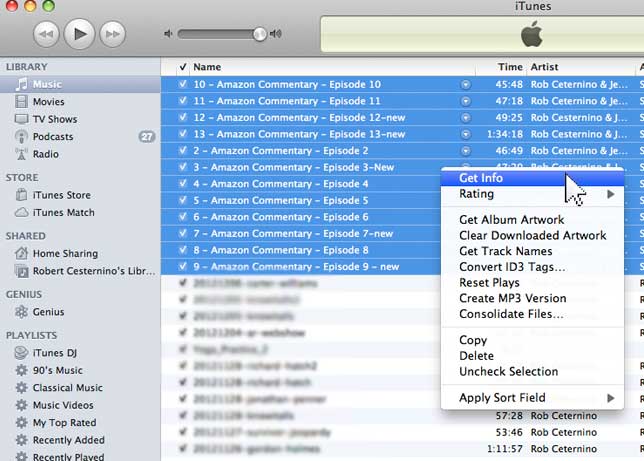Screen dimensions: 644x461
Task: Choose Uncheck Selection
Action: (532, 371)
